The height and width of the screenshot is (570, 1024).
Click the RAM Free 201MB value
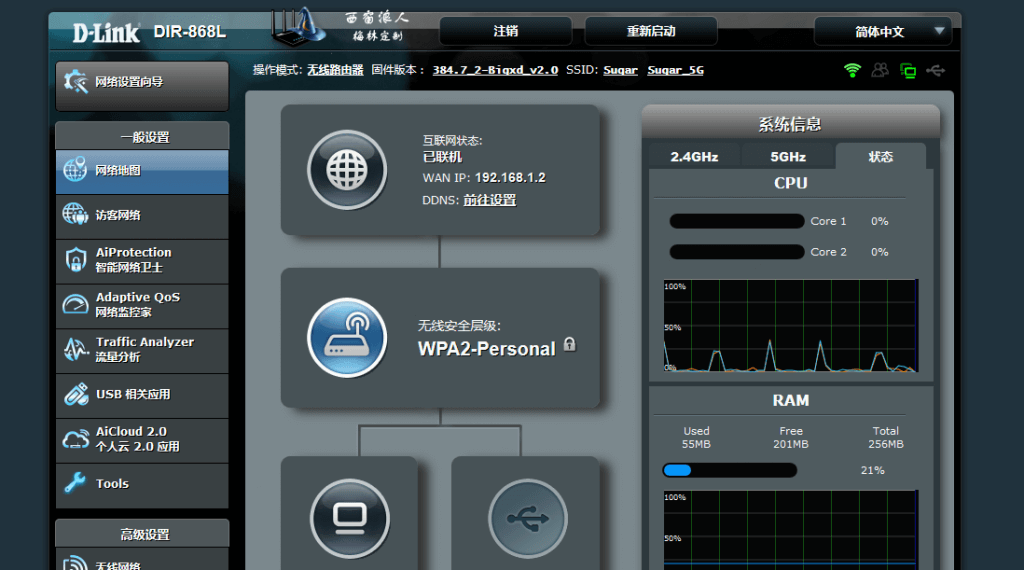pyautogui.click(x=791, y=444)
